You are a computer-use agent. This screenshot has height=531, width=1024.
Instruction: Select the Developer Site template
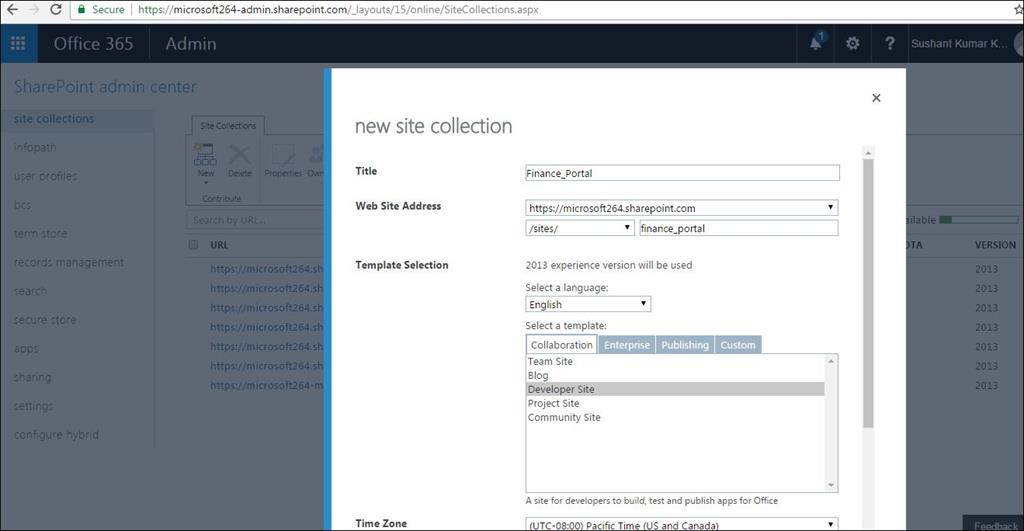[x=675, y=389]
